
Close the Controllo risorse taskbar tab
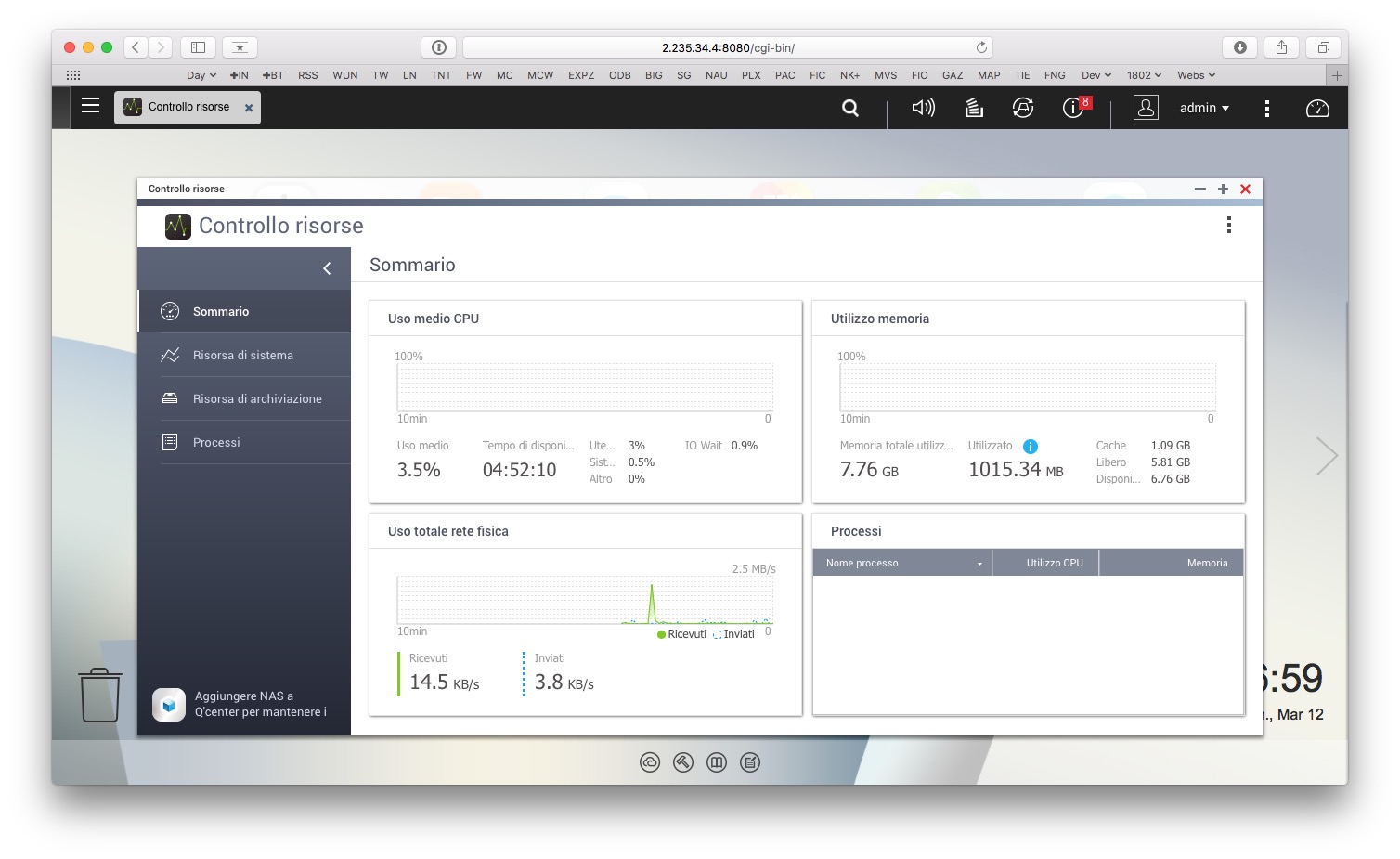pyautogui.click(x=249, y=108)
